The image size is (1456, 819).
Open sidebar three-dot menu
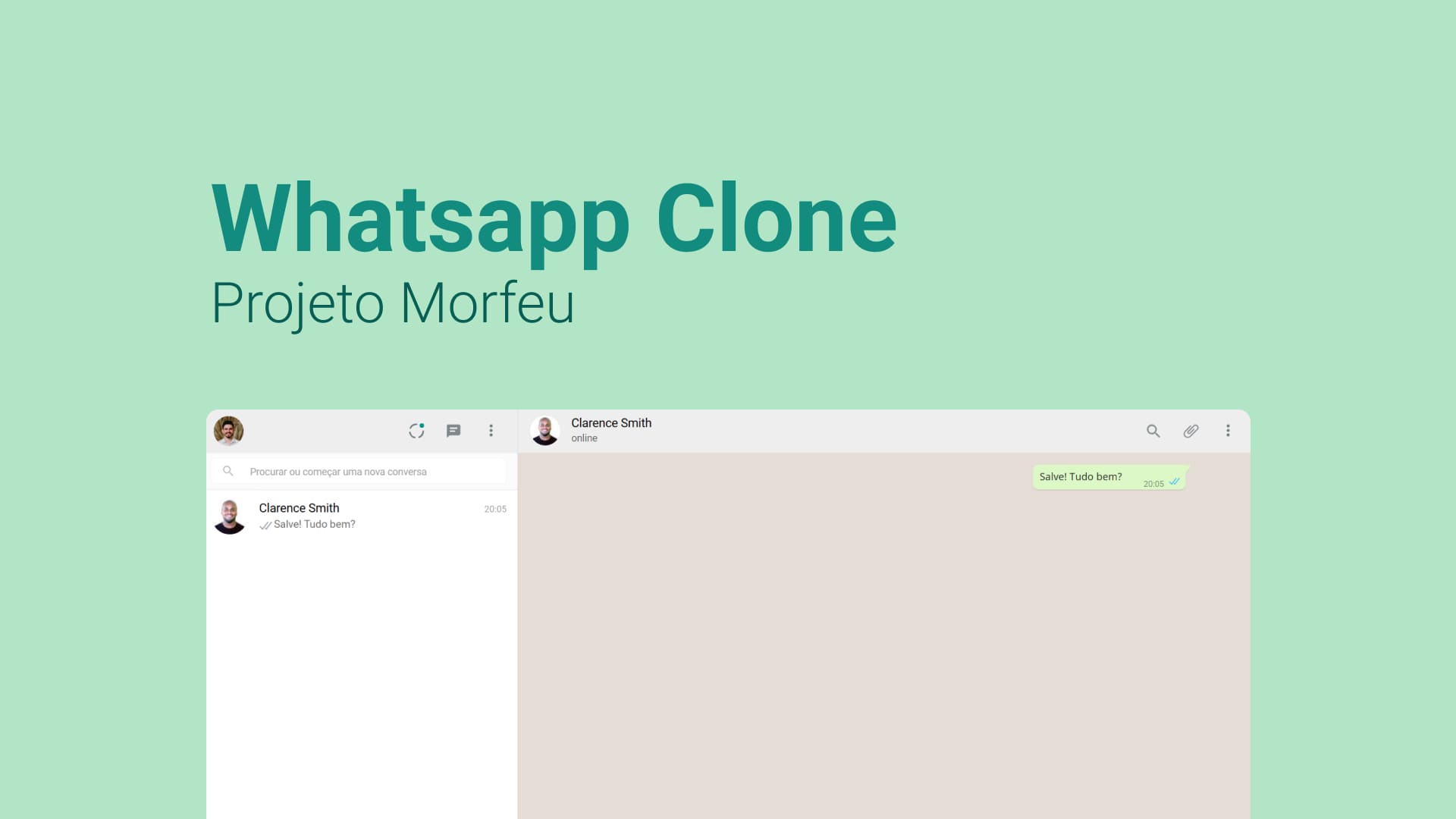pyautogui.click(x=491, y=431)
